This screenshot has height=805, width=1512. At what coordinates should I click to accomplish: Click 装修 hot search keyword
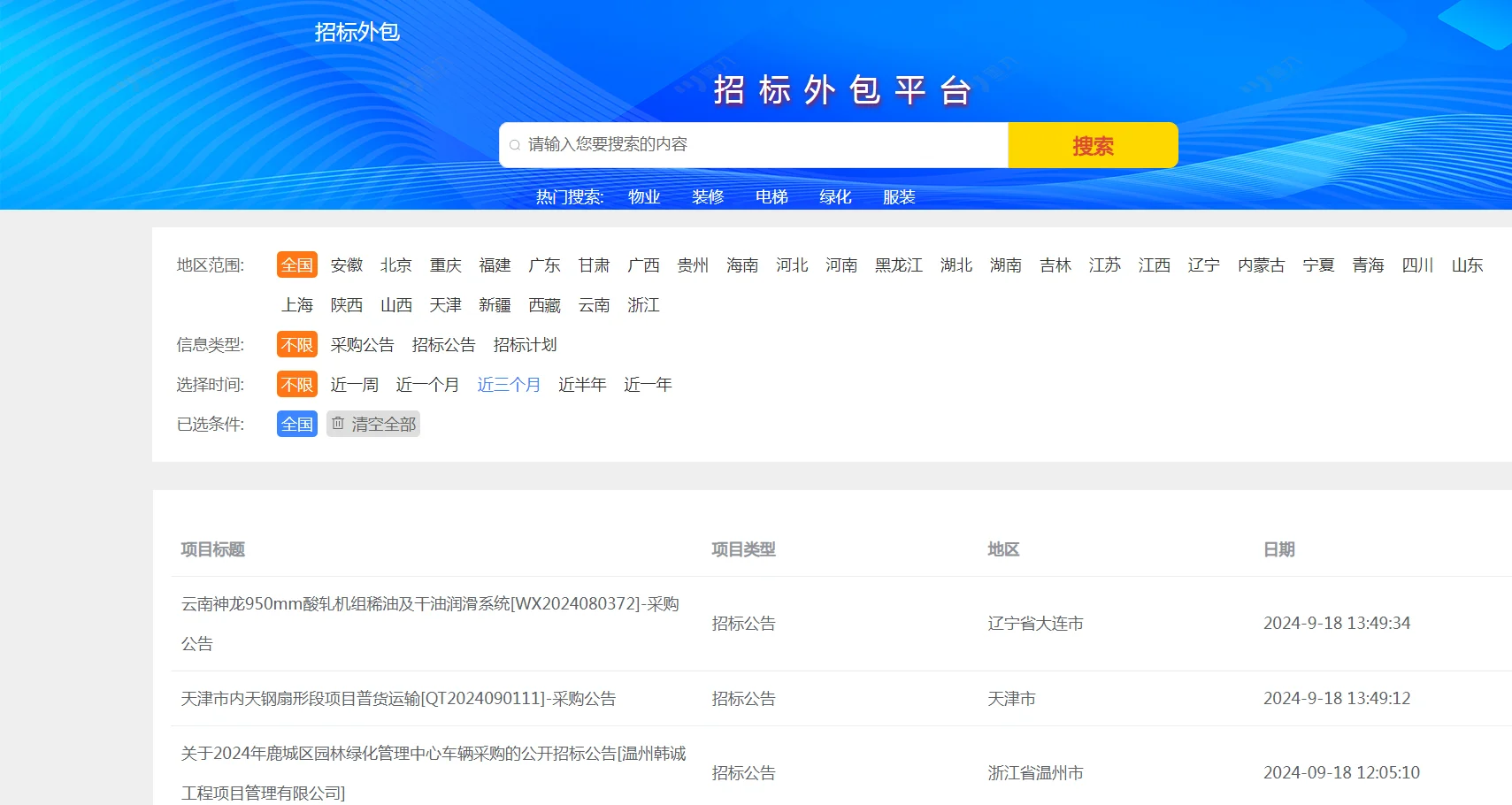click(708, 196)
